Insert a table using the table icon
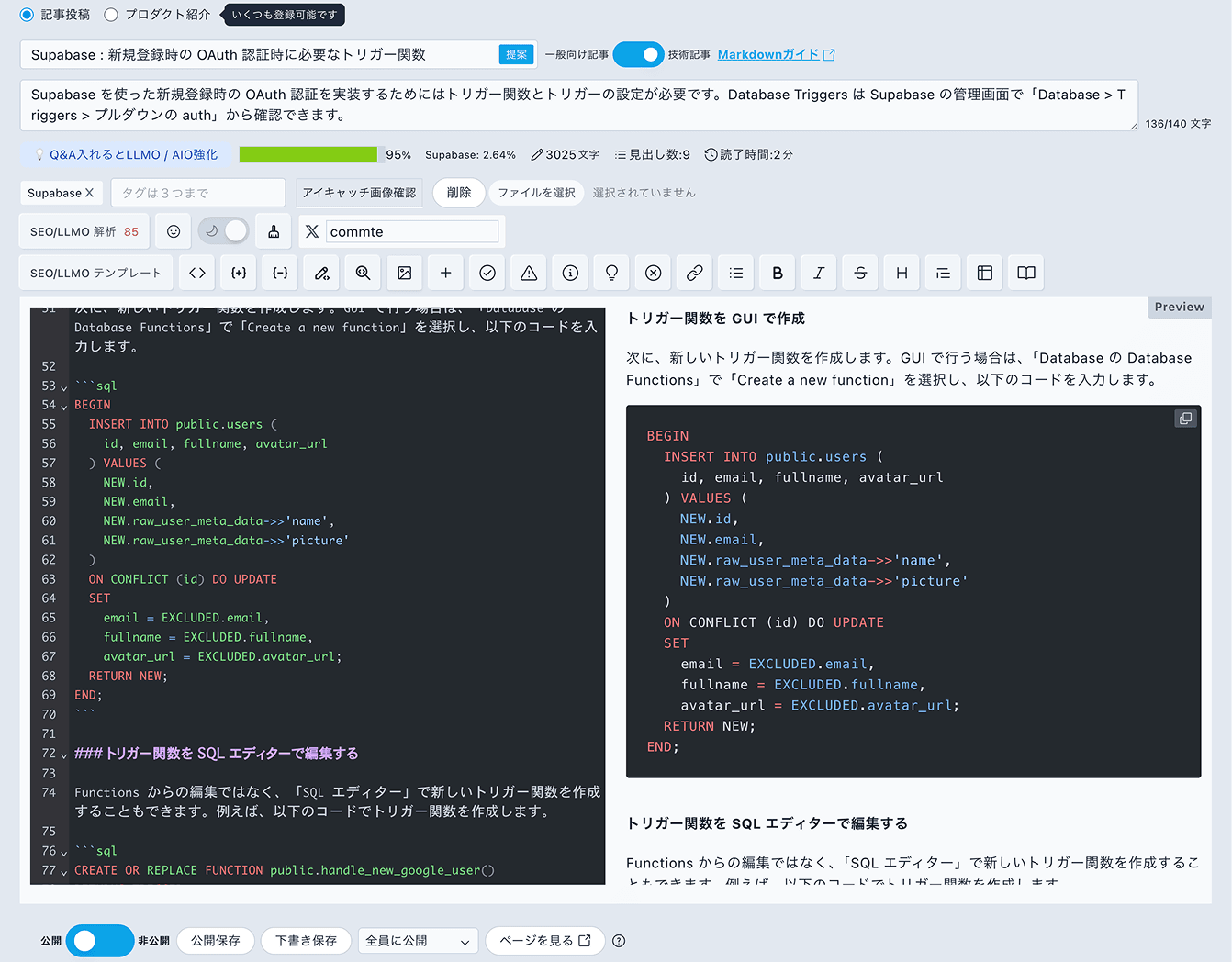 click(x=985, y=273)
